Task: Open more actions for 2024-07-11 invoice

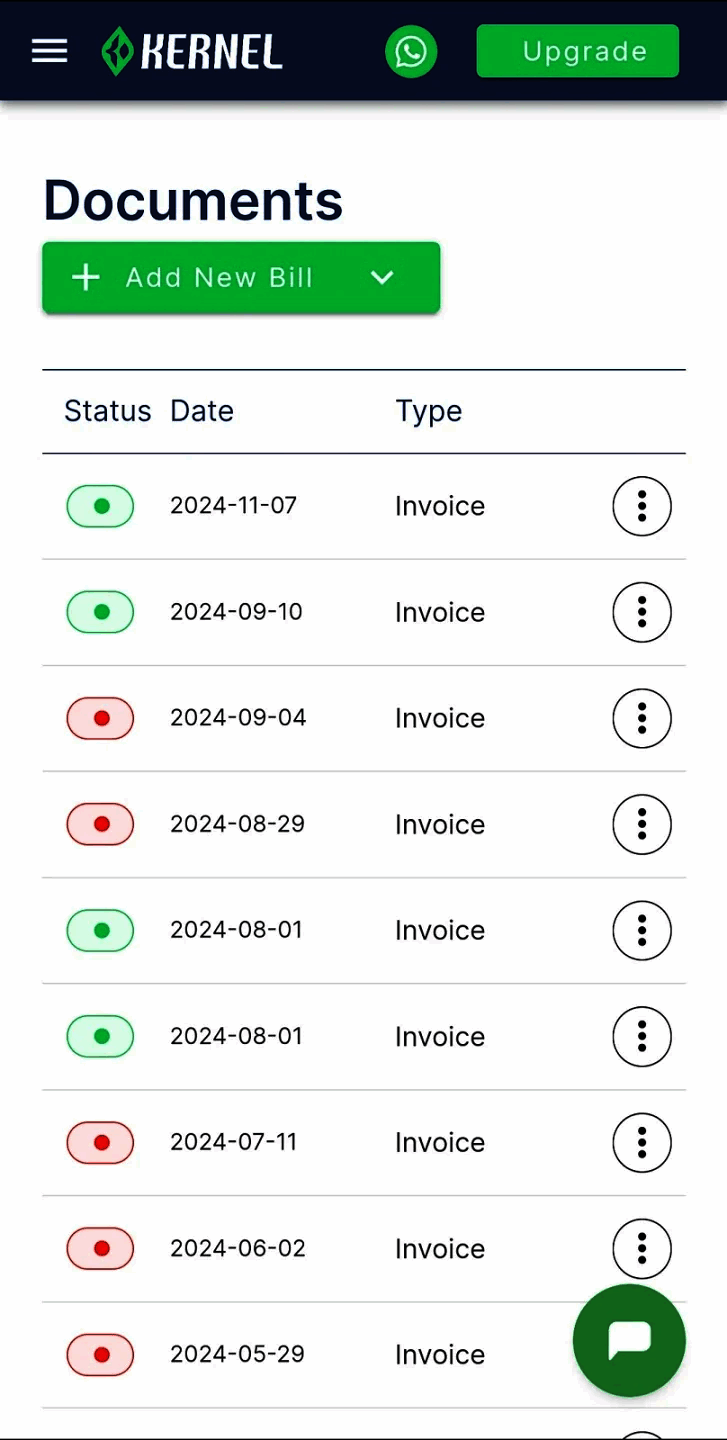Action: point(642,1142)
